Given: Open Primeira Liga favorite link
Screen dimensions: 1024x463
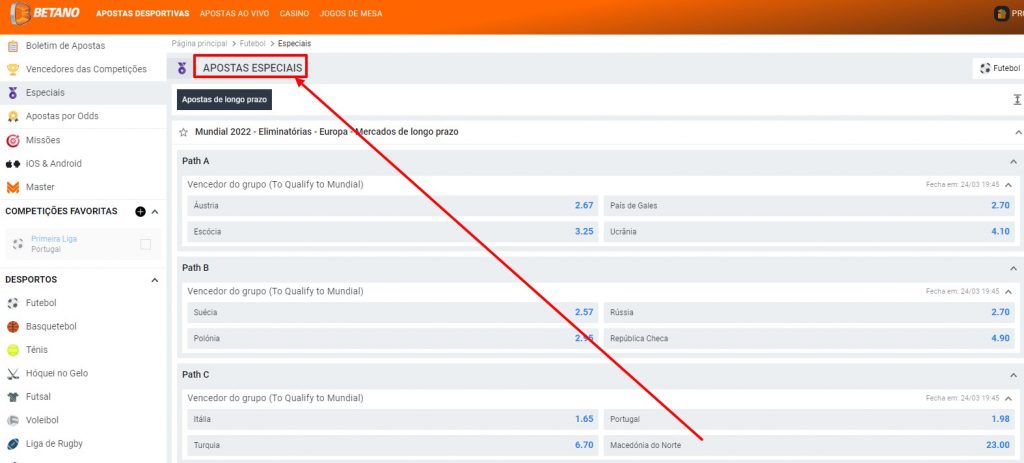Looking at the screenshot, I should tap(54, 239).
